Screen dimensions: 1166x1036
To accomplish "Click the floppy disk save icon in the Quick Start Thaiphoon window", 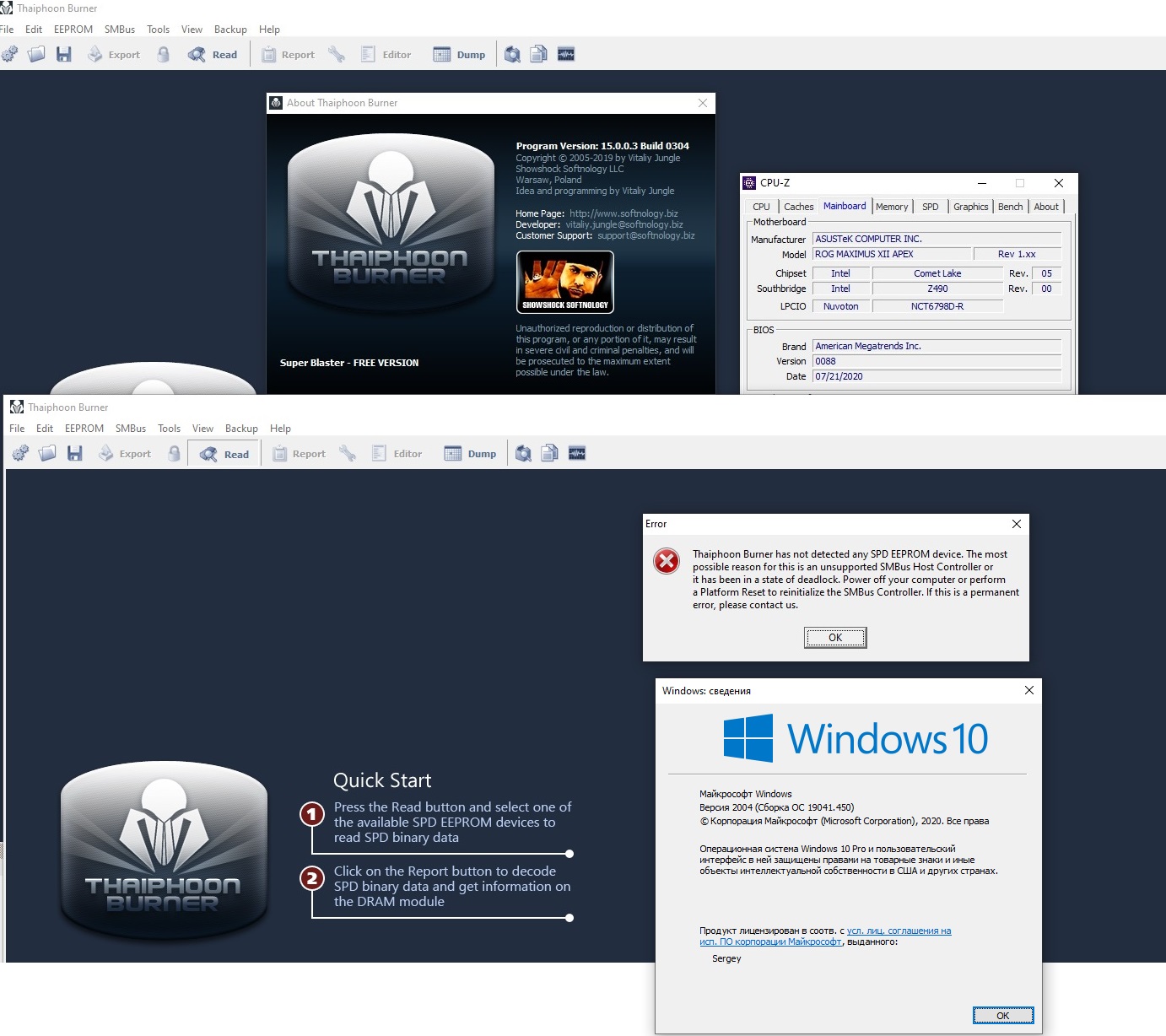I will 75,454.
